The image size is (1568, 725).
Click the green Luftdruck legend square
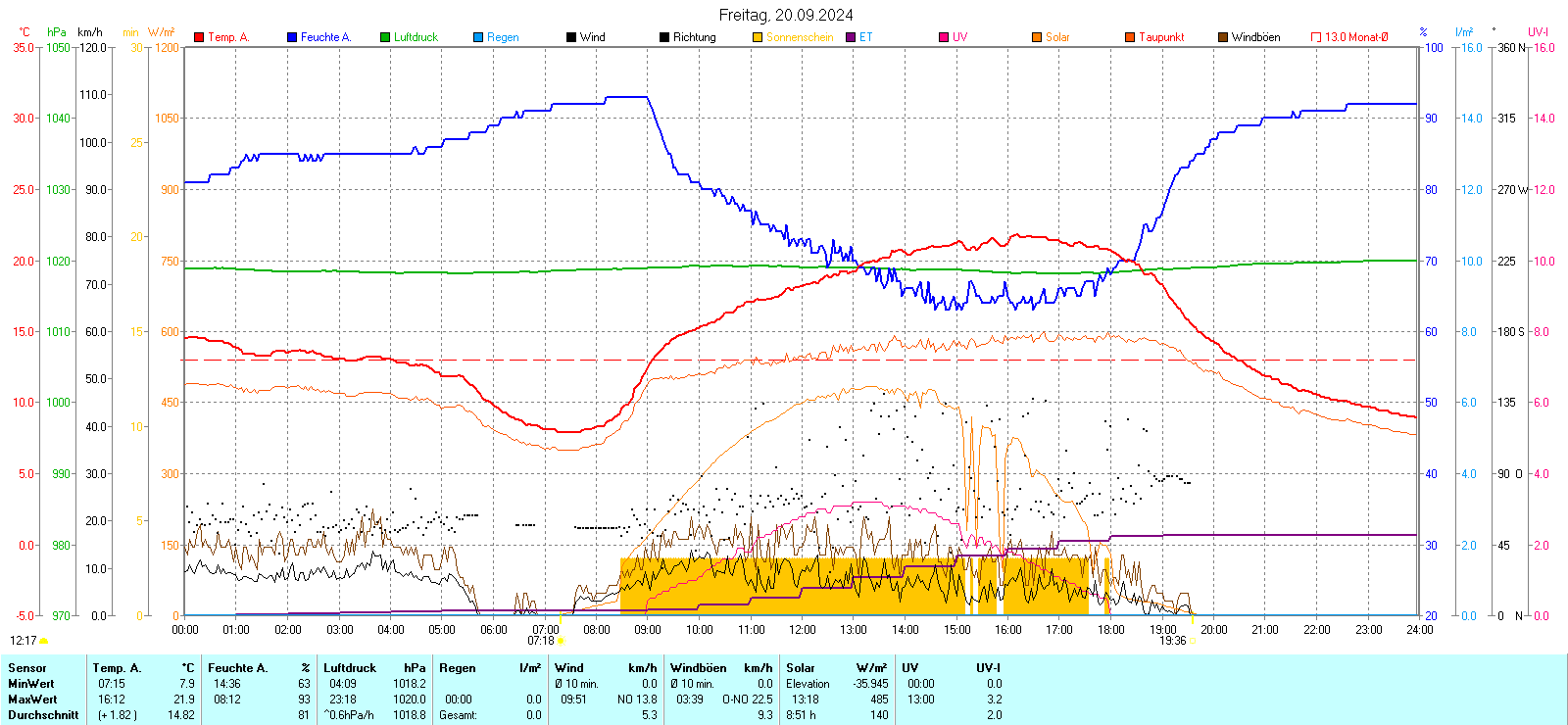point(385,37)
